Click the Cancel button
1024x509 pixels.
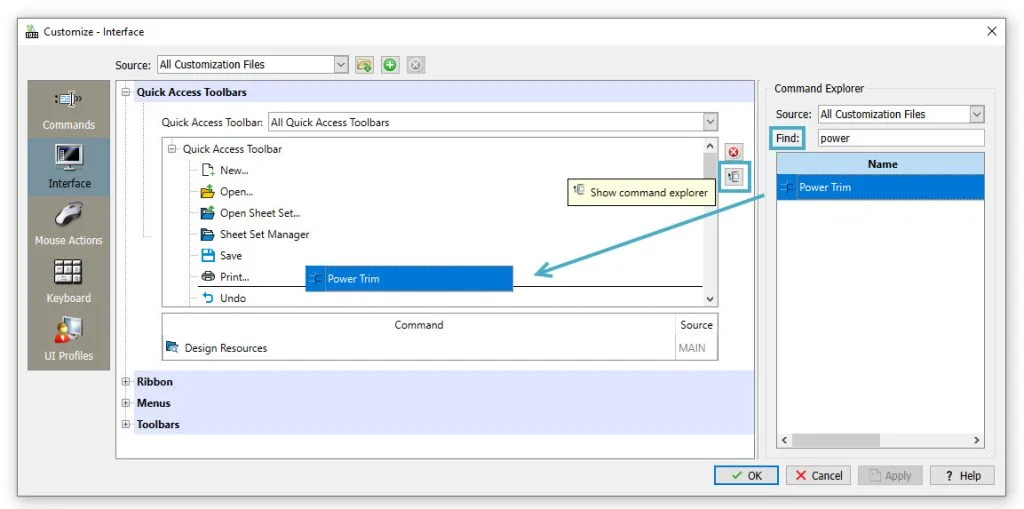pyautogui.click(x=818, y=476)
